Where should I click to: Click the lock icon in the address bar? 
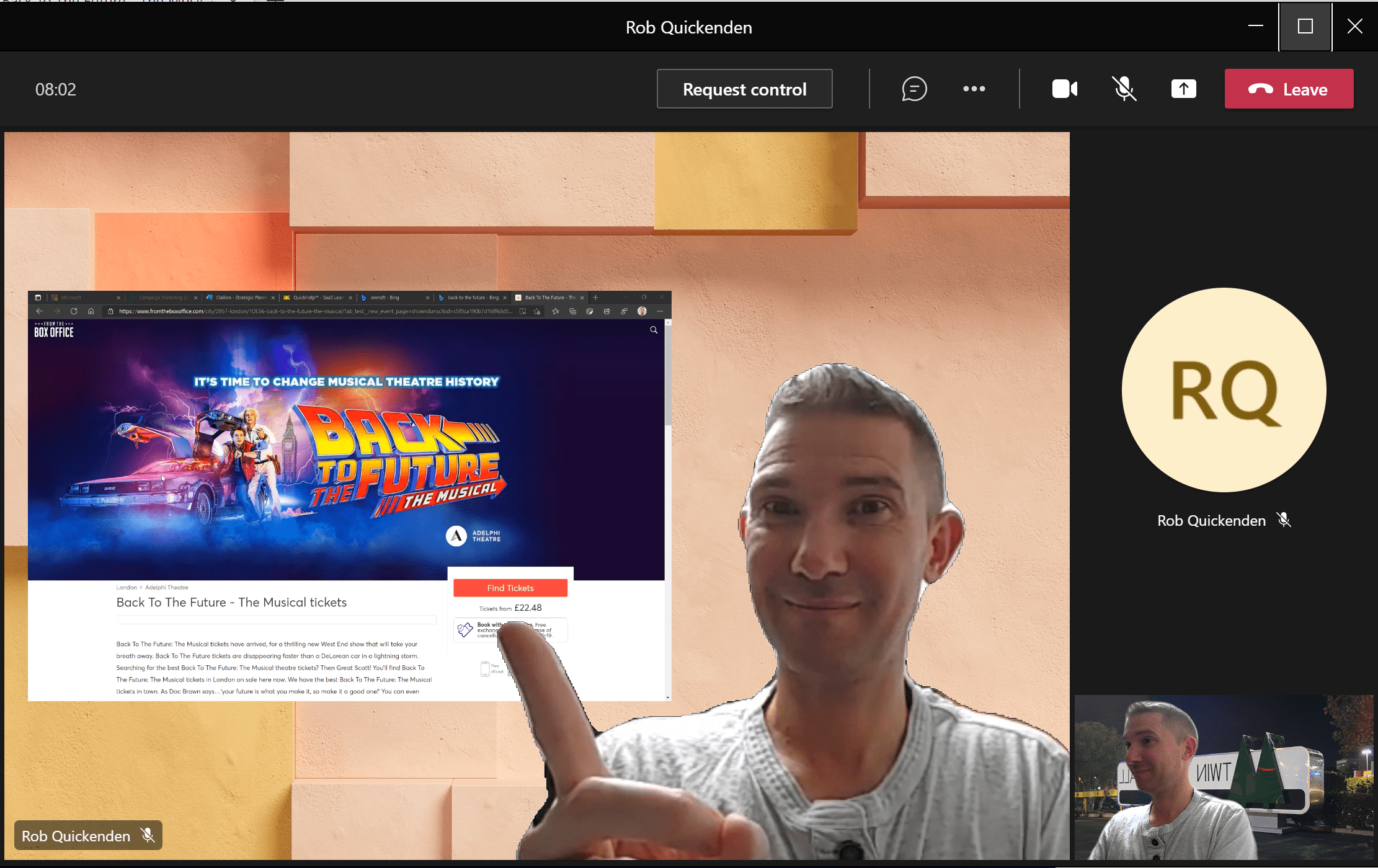coord(110,311)
